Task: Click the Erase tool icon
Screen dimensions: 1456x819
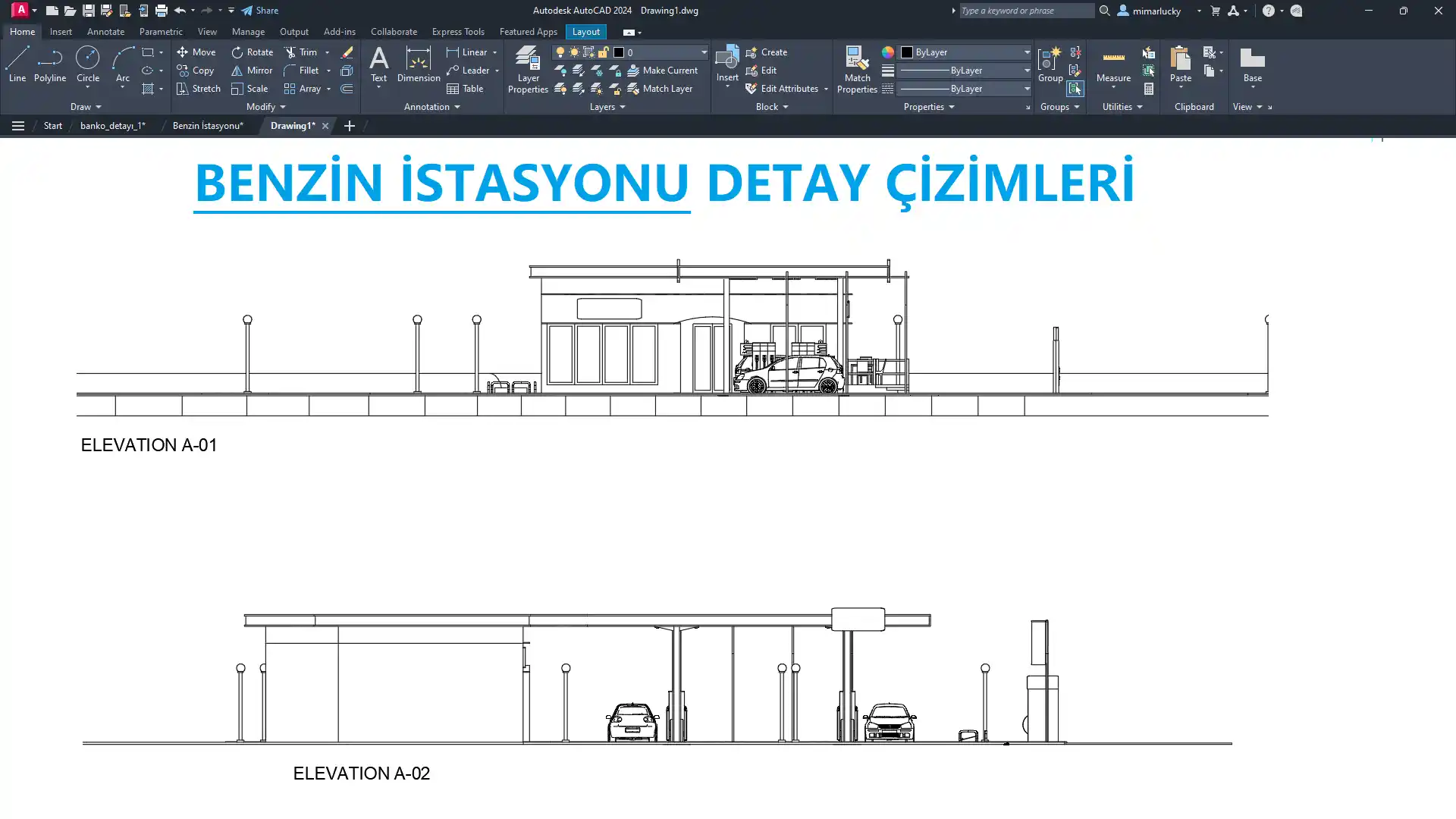Action: point(347,52)
